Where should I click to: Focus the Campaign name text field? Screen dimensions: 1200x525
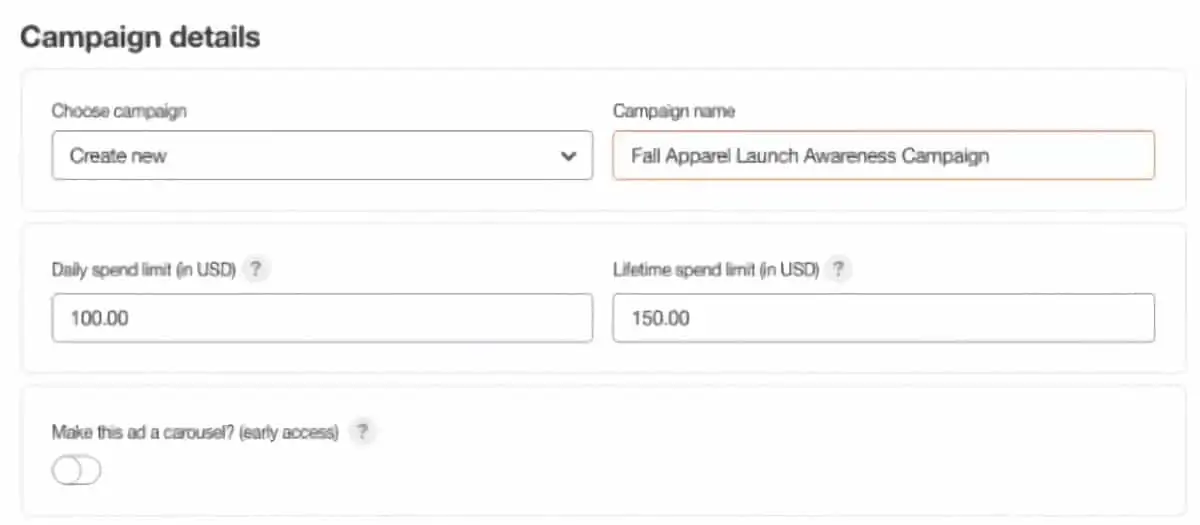click(x=883, y=156)
